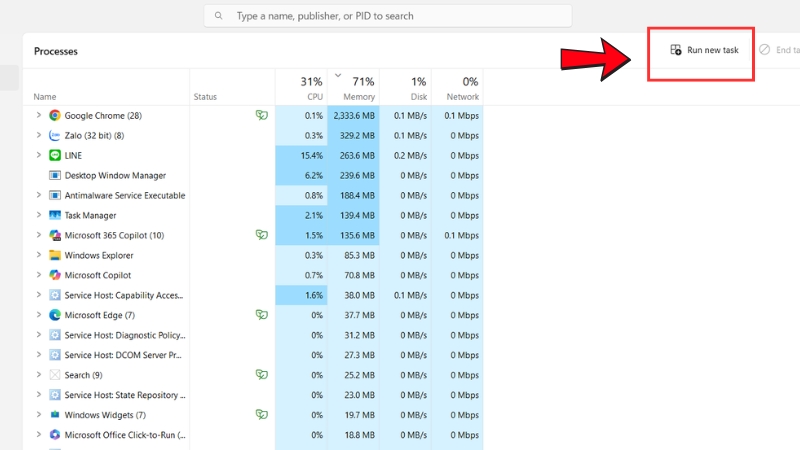Viewport: 800px width, 450px height.
Task: Click the efficiency leaf icon for Search
Action: (x=262, y=374)
